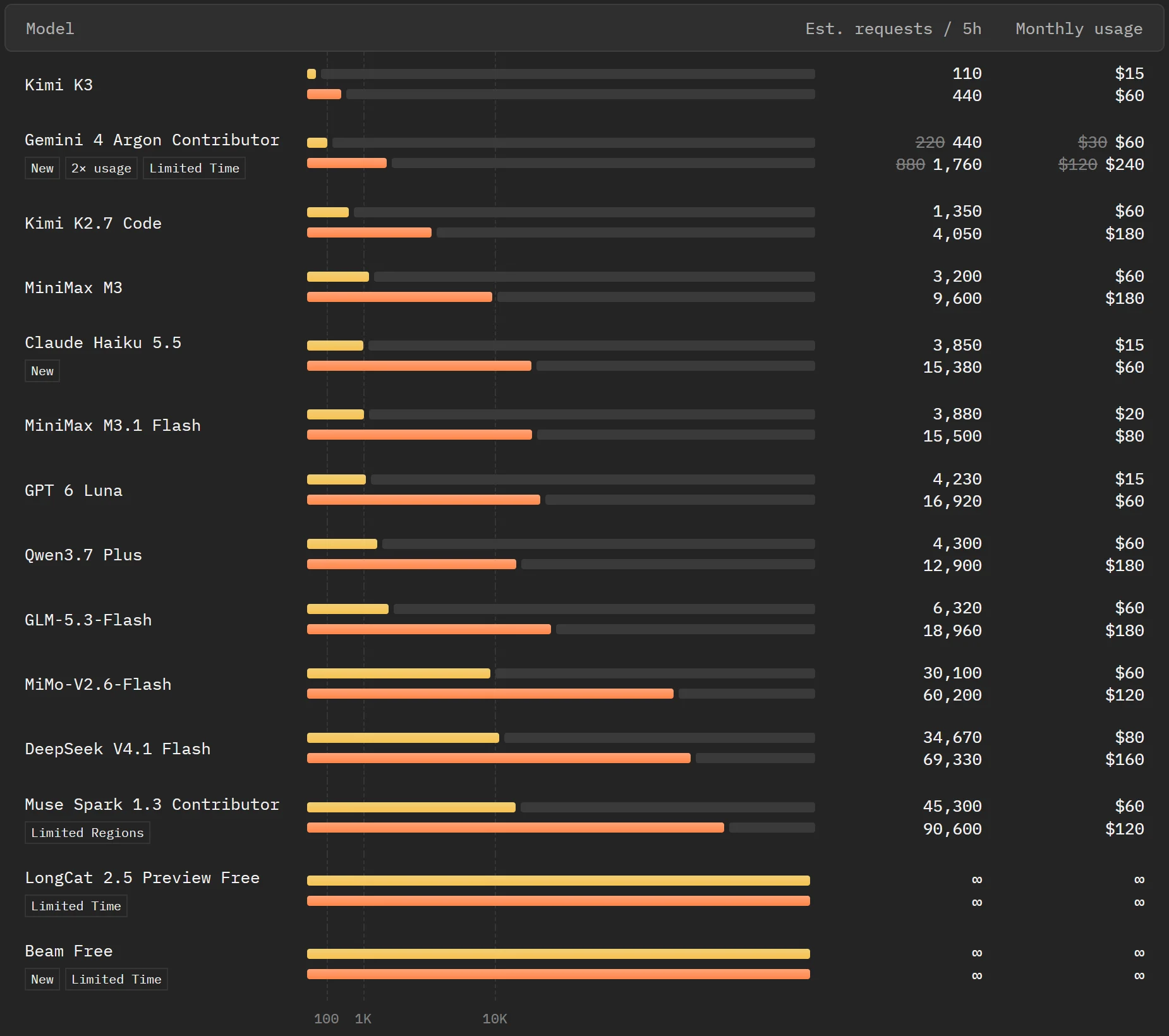
Task: Click the New tag under Claude Haiku 5.5
Action: [42, 371]
